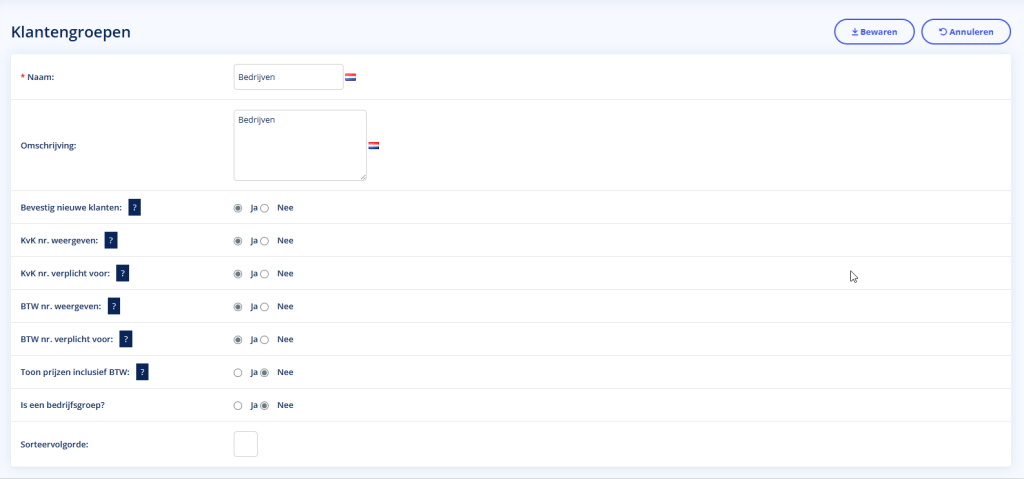Choose Ja for Is een bedrijfsgroep
Image resolution: width=1024 pixels, height=479 pixels.
click(x=238, y=405)
